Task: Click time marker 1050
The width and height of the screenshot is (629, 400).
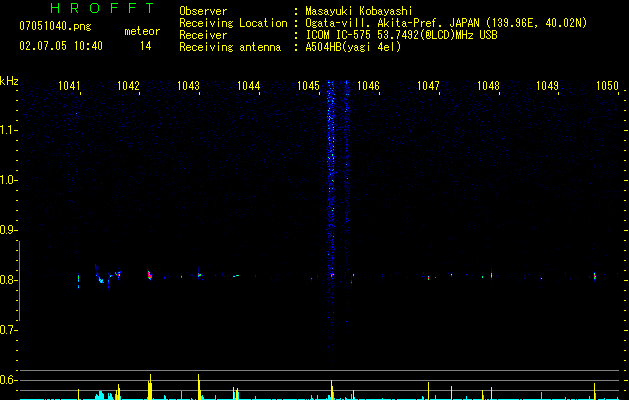Action: pyautogui.click(x=608, y=86)
